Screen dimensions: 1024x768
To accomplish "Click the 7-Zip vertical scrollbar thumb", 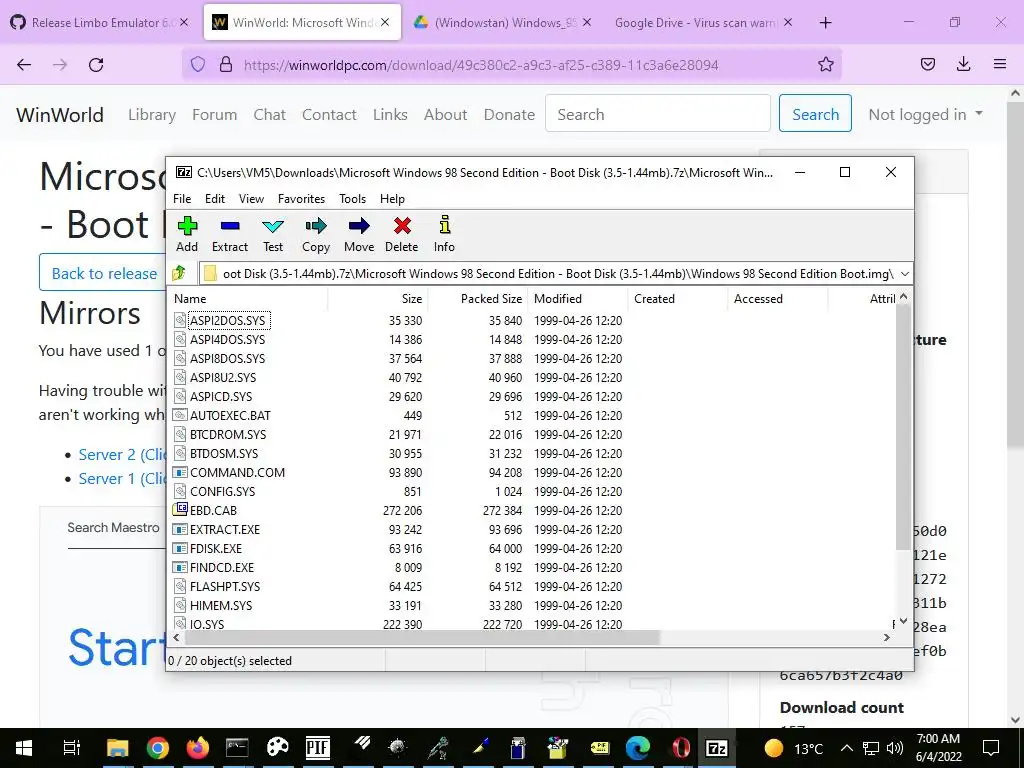I will 903,428.
